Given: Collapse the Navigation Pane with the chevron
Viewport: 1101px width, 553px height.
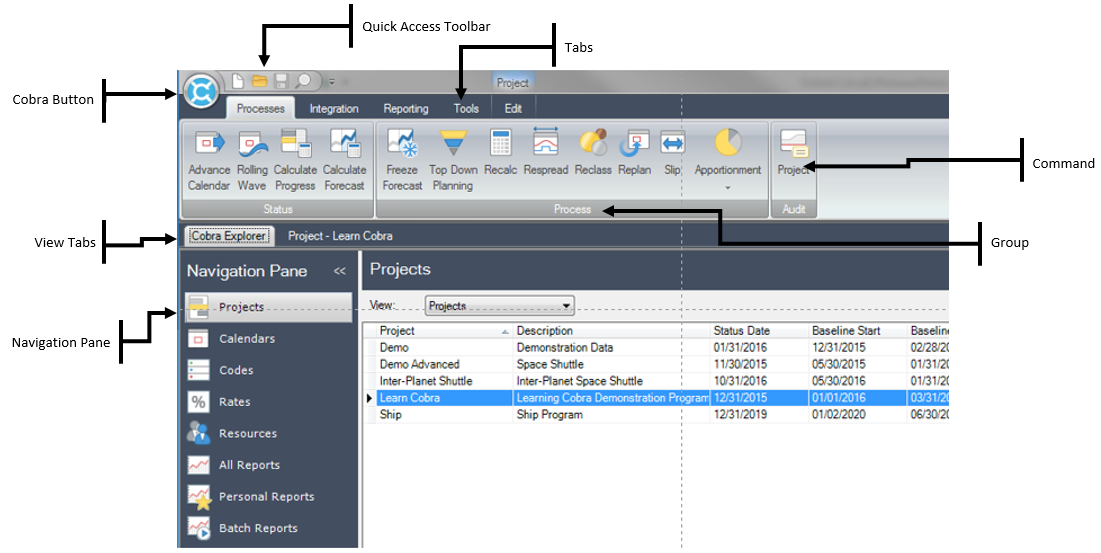Looking at the screenshot, I should click(339, 271).
